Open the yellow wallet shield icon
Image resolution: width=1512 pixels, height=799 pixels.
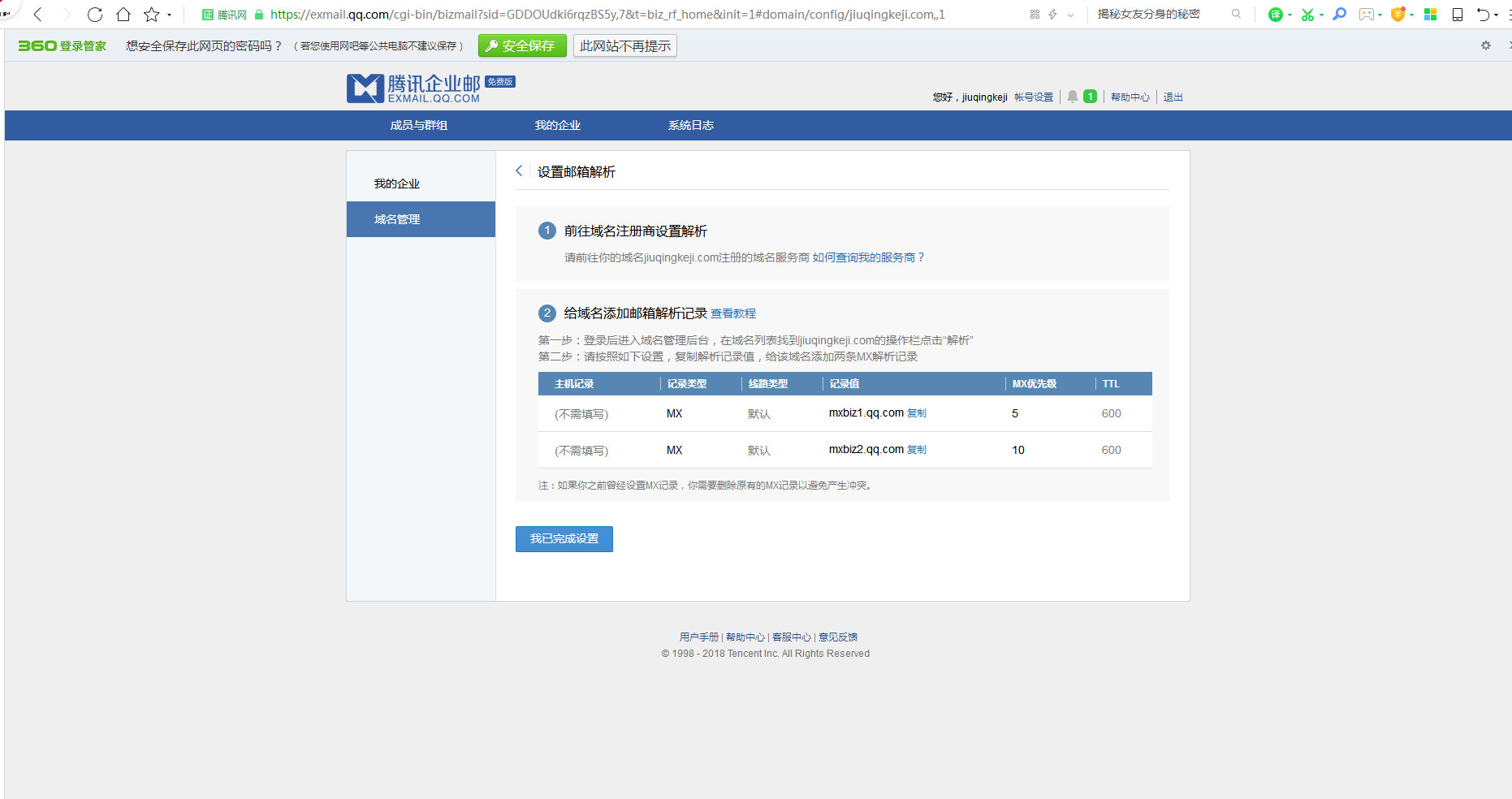point(1397,14)
